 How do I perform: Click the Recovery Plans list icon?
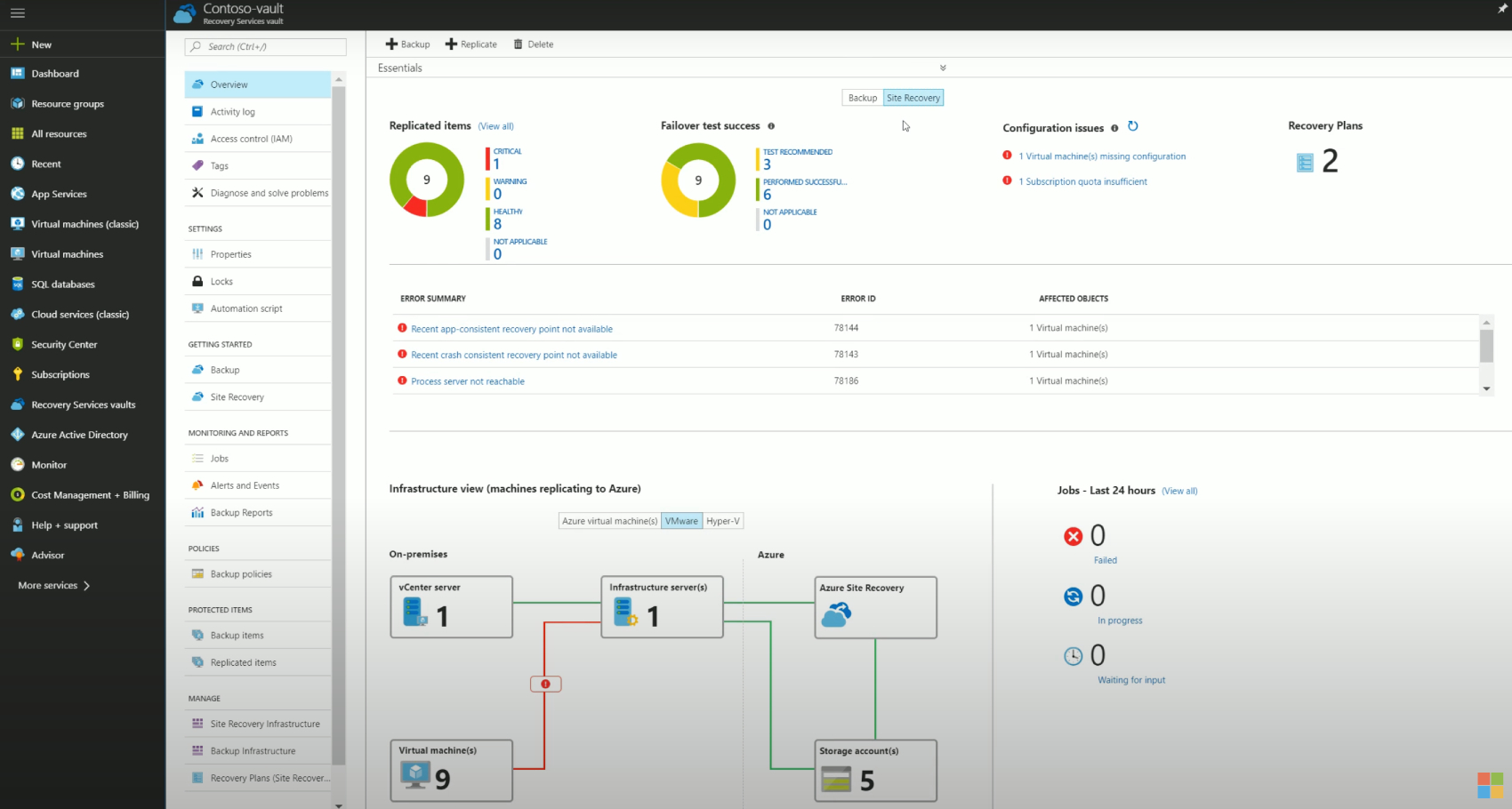point(1305,162)
